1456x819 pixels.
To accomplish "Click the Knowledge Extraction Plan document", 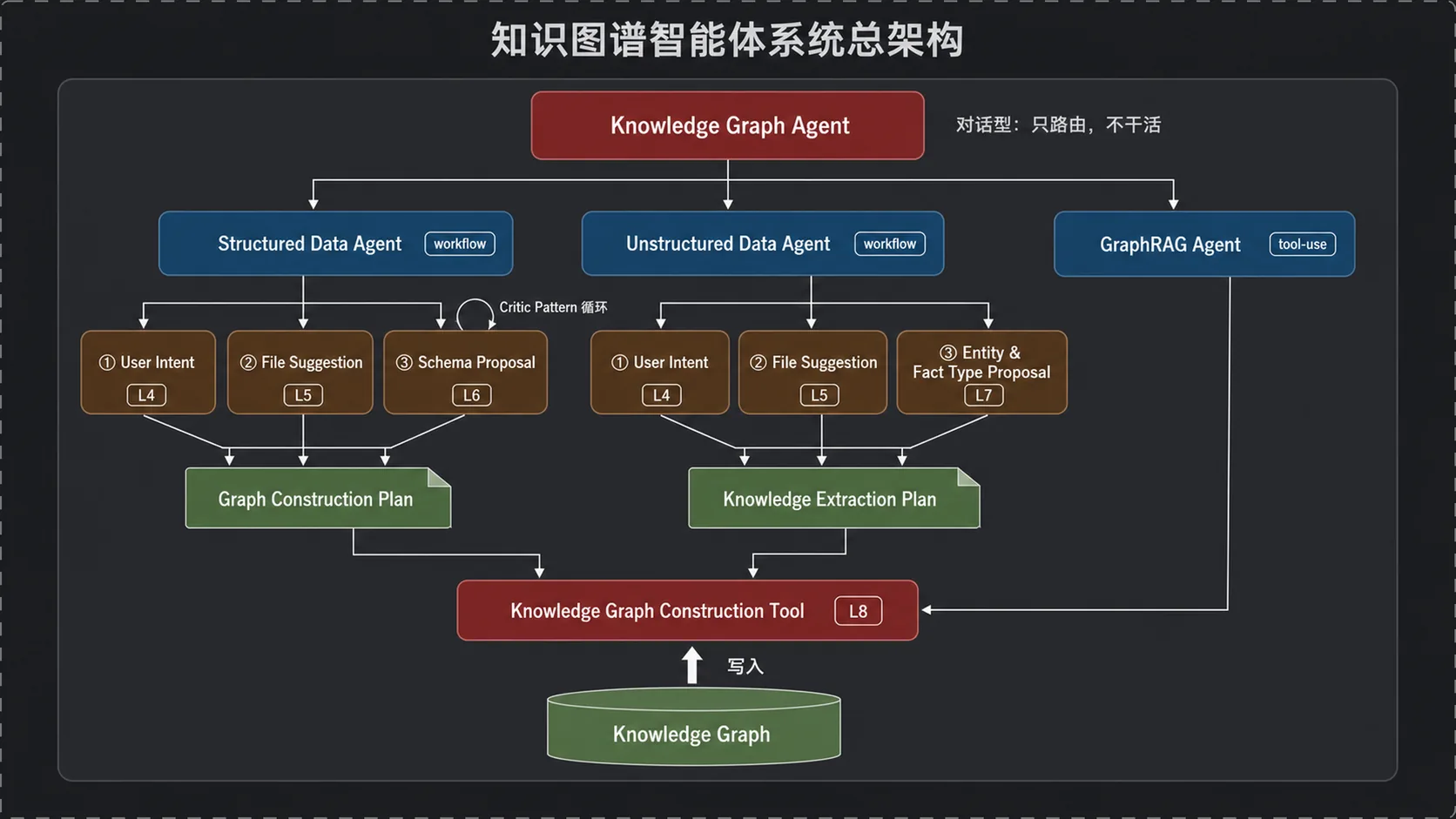I will pos(834,499).
